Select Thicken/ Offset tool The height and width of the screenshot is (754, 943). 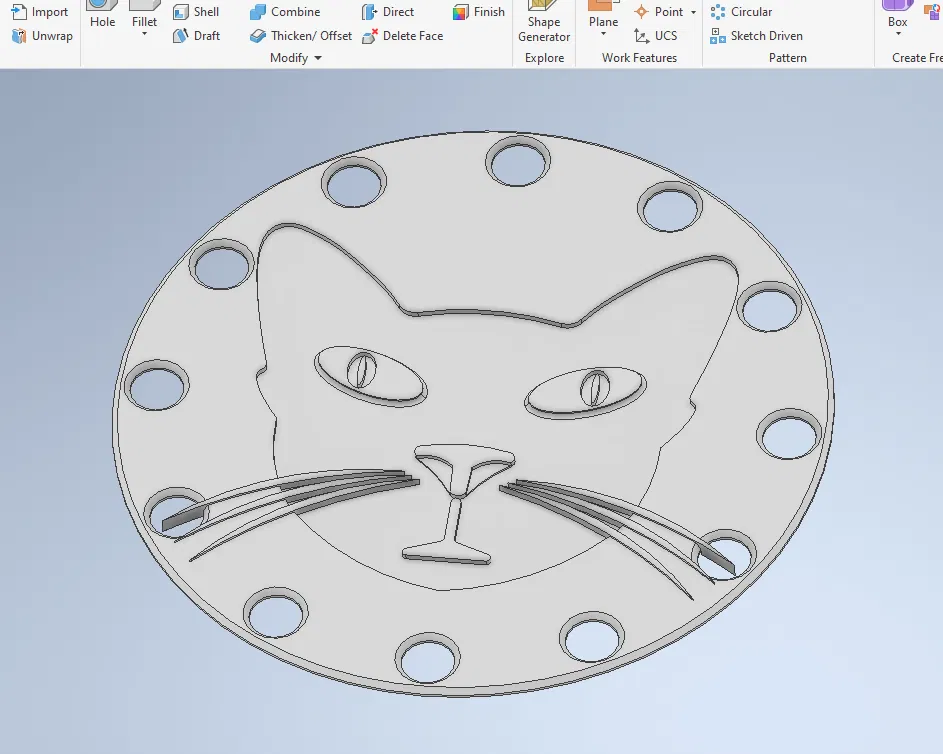tap(301, 36)
